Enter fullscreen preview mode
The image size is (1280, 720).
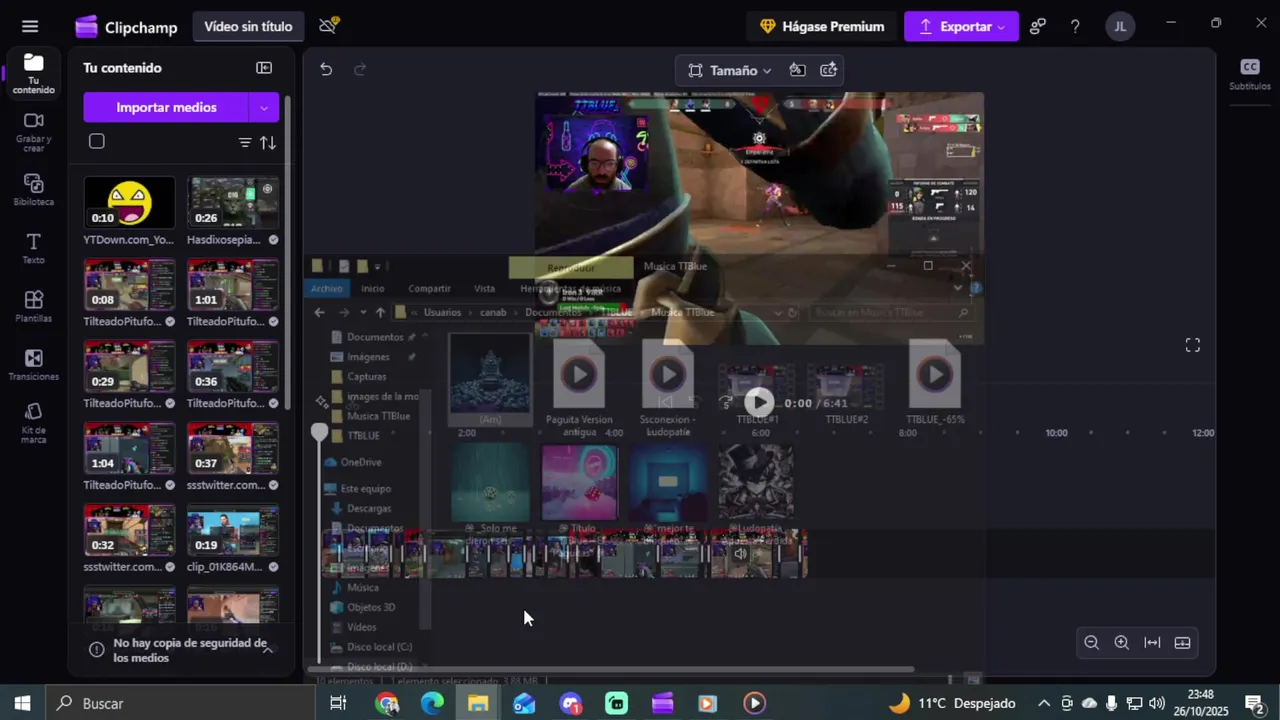click(x=1193, y=345)
